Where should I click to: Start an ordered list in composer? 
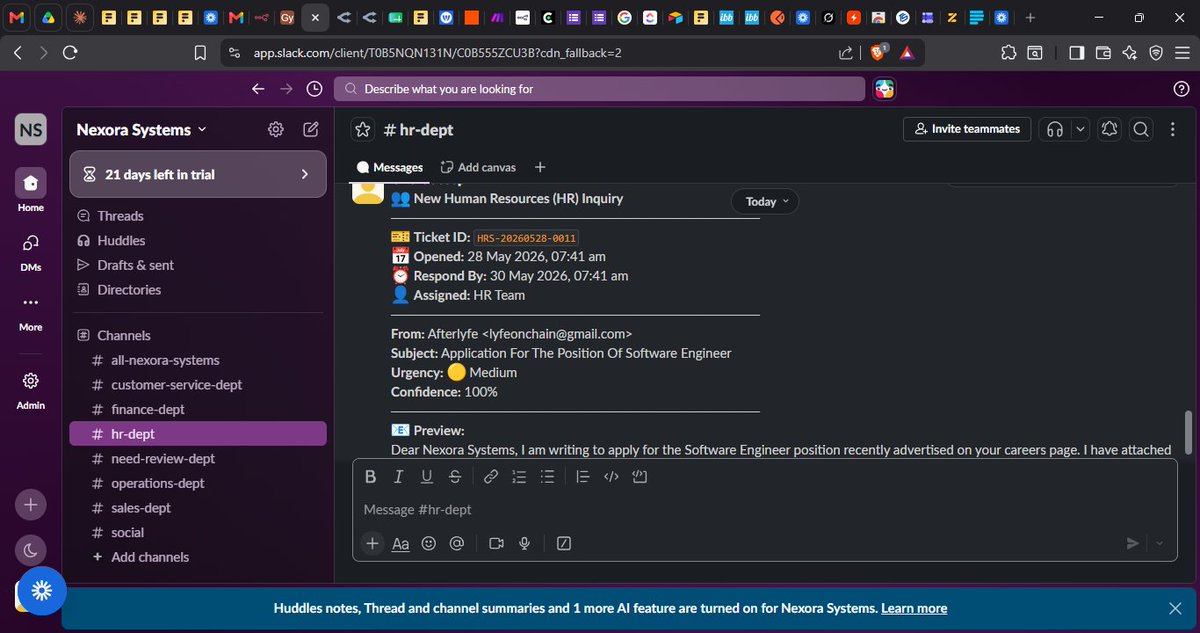tap(519, 477)
